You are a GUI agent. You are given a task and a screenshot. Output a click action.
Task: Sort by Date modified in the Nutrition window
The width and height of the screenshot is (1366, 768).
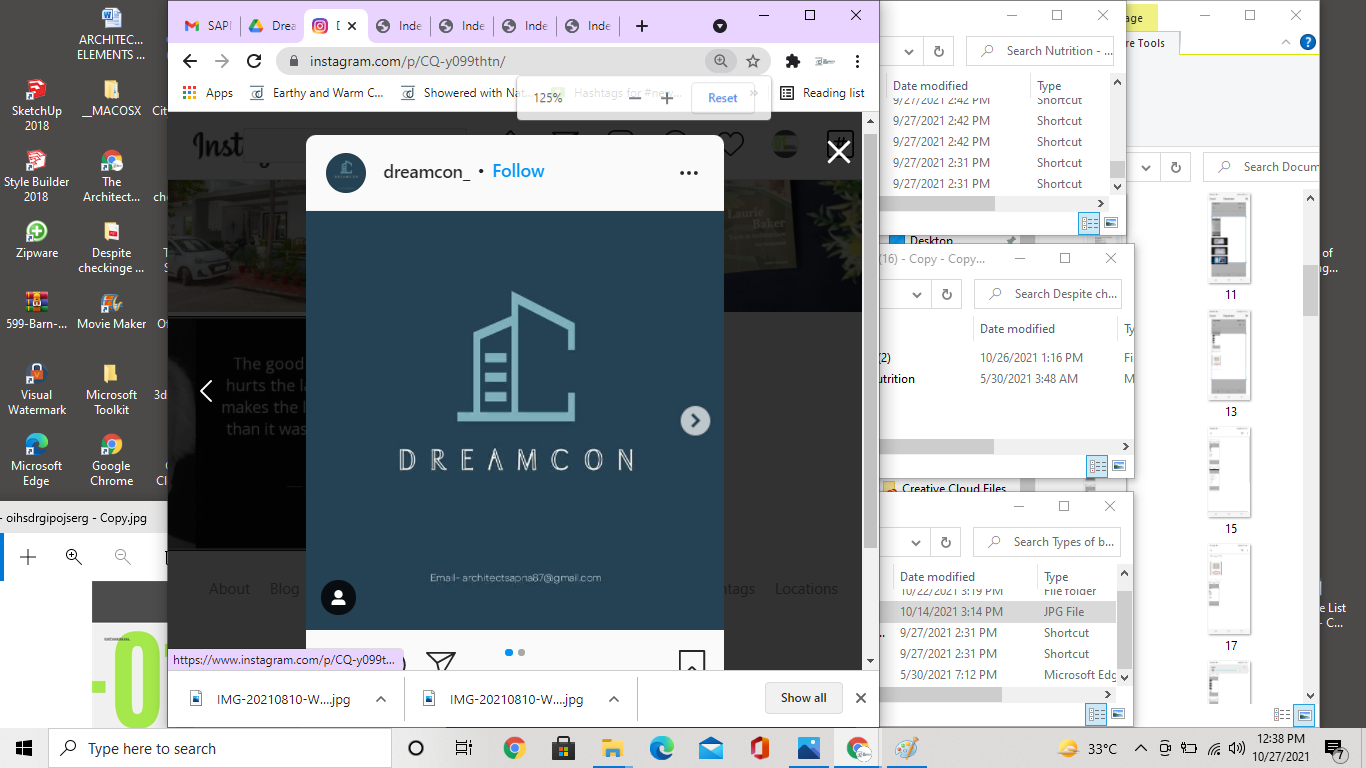pos(930,86)
